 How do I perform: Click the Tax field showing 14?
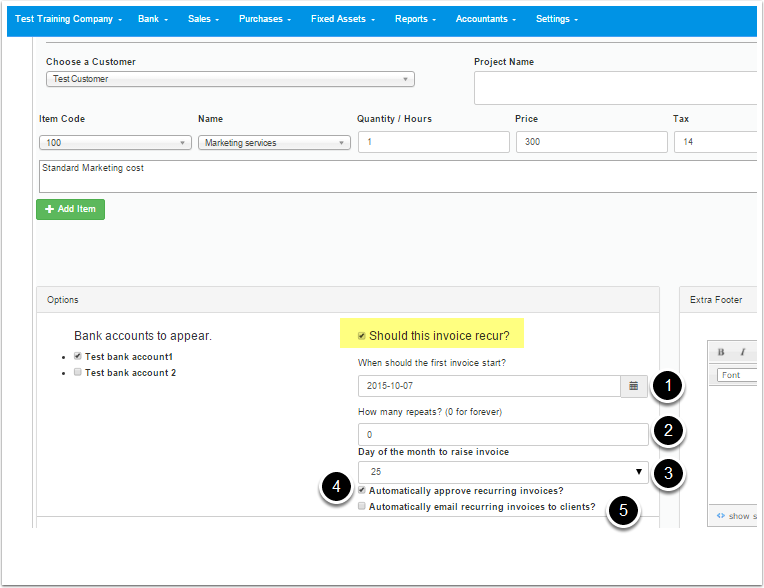715,142
